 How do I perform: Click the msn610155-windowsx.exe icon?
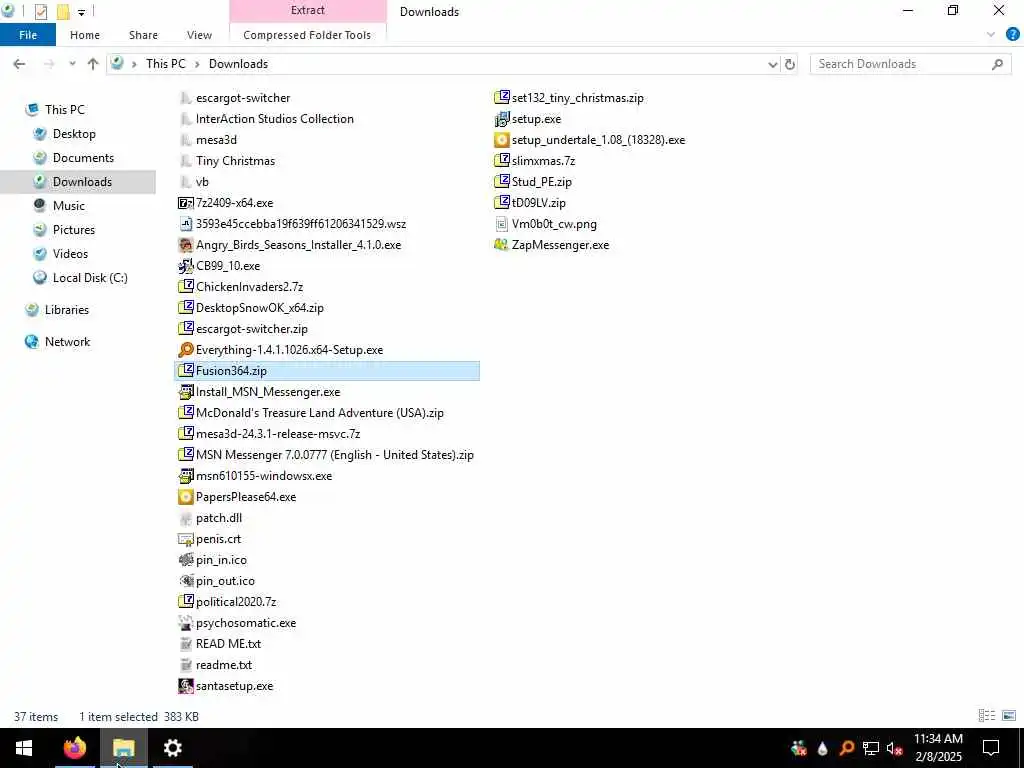185,476
